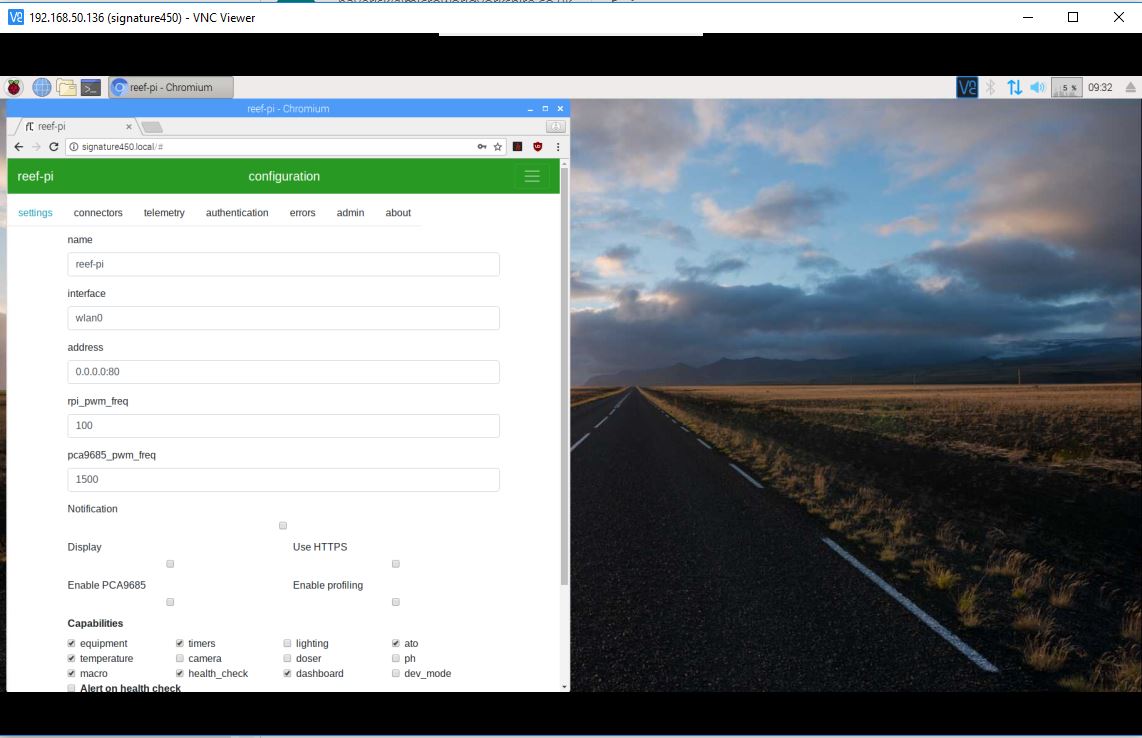Enable the lighting capability checkbox
The image size is (1142, 738).
pos(287,643)
